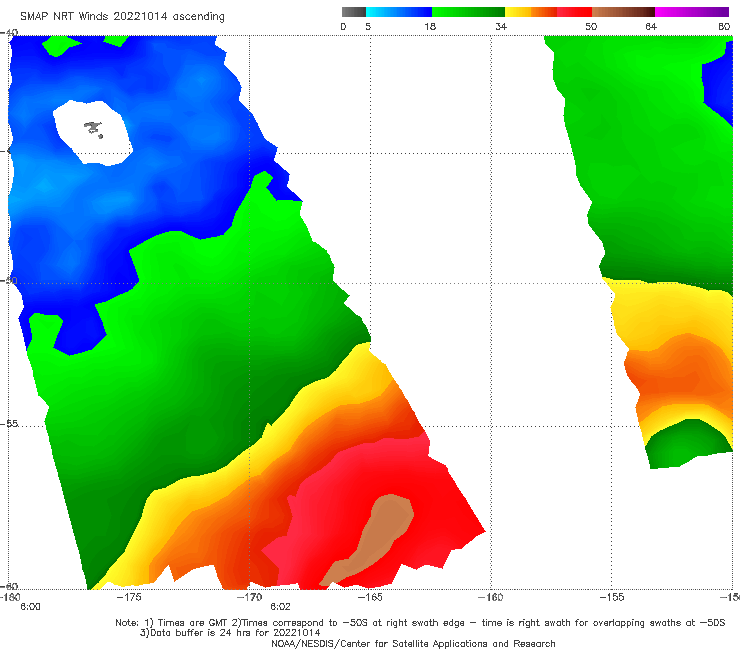Select the cyan-to-blue segment of the color bar
Image resolution: width=740 pixels, height=650 pixels.
pos(399,12)
